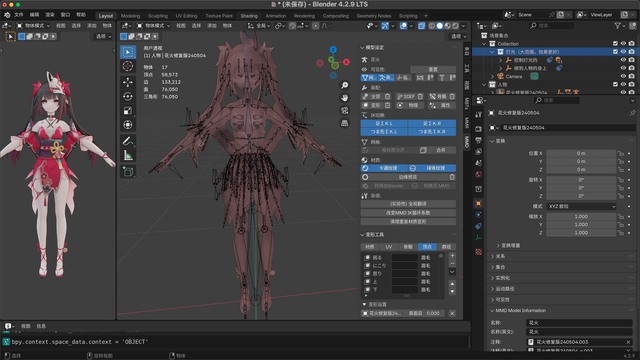Open the Object properties tab icon
The height and width of the screenshot is (360, 640).
click(478, 203)
